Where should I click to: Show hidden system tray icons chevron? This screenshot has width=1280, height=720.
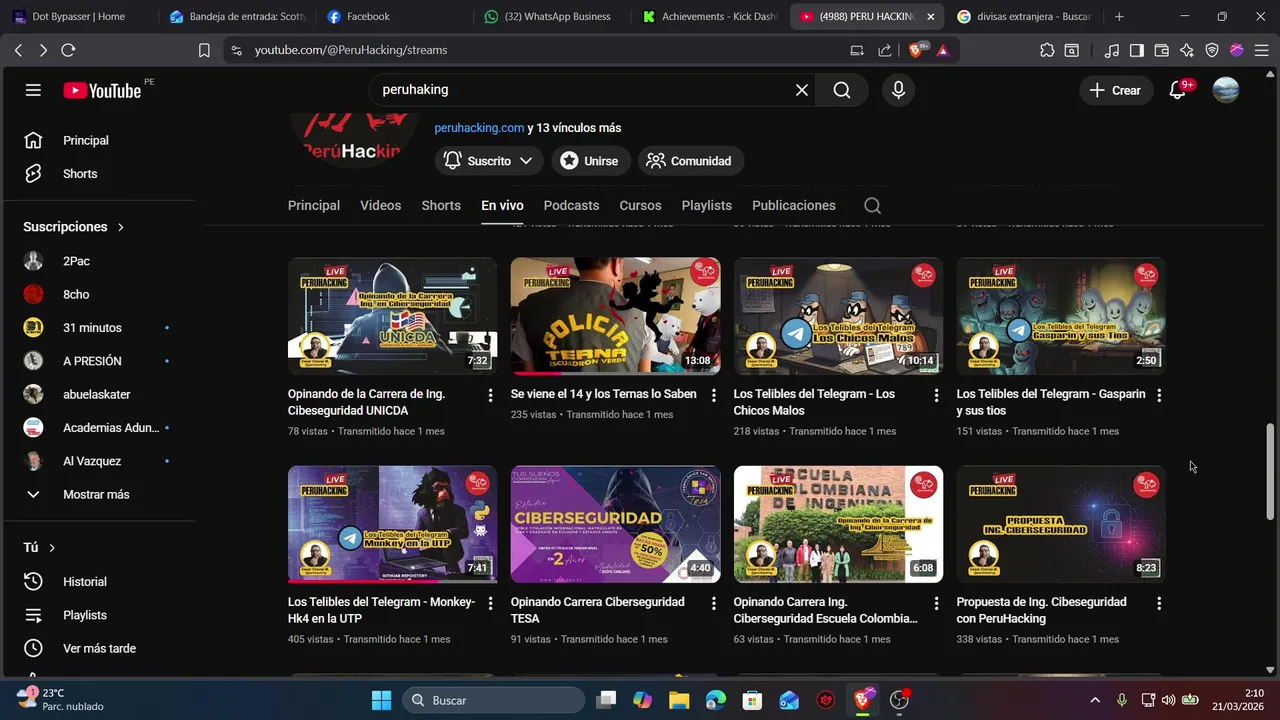[1095, 700]
